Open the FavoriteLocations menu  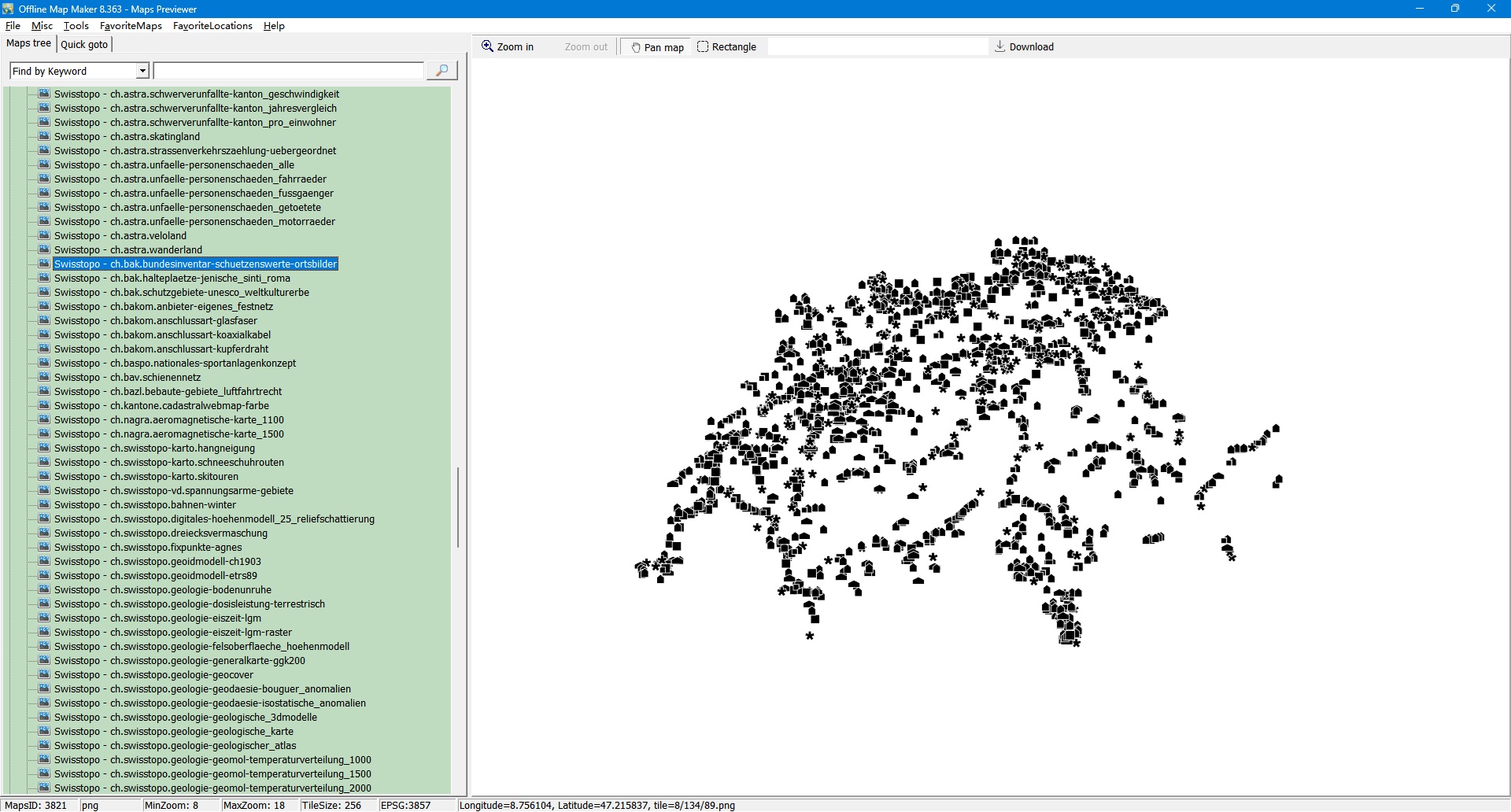tap(212, 26)
